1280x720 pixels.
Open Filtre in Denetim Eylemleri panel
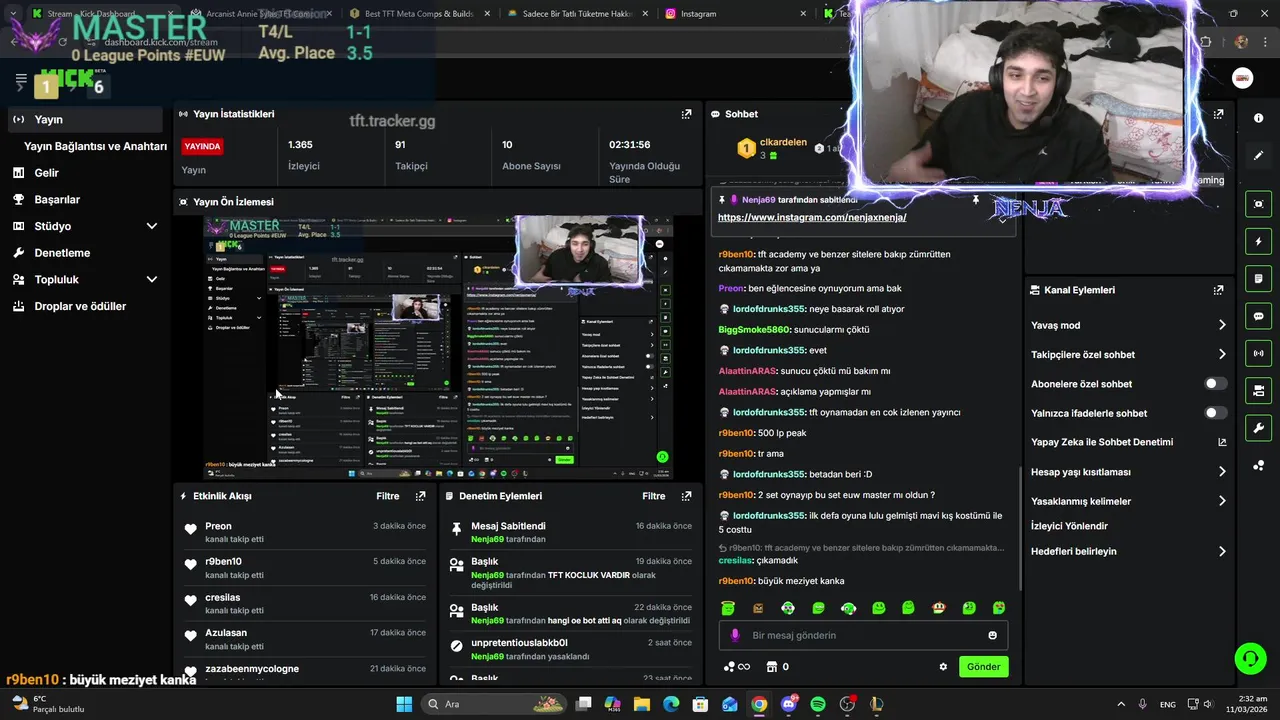pyautogui.click(x=653, y=496)
